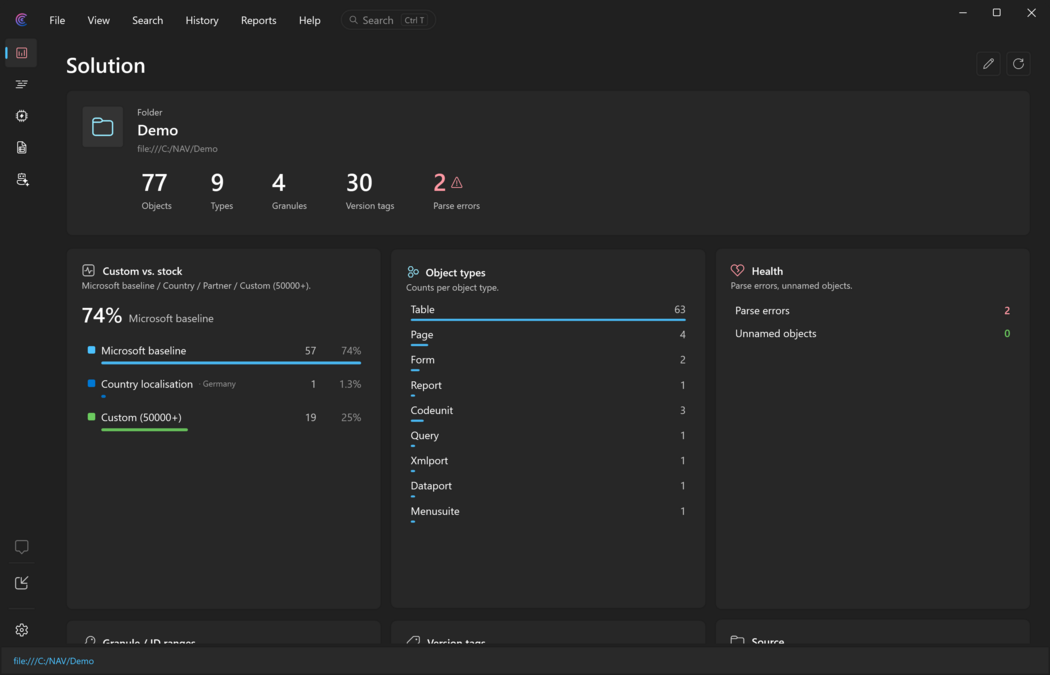The height and width of the screenshot is (675, 1050).
Task: Click the Parse errors row in Health
Action: (873, 311)
